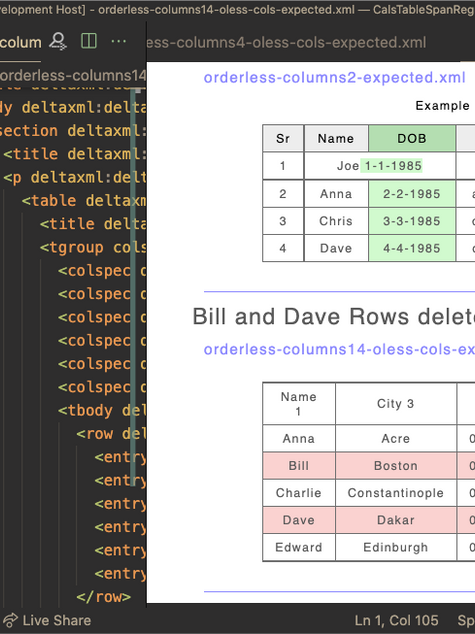Click the City 3 header cell
Screen dimensions: 475x634
tap(396, 404)
